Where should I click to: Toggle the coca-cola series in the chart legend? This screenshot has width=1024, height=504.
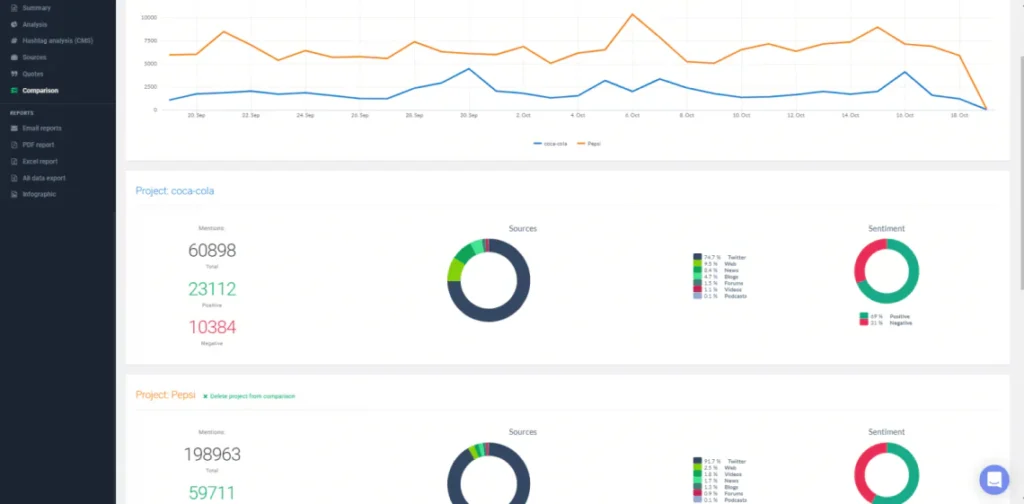pos(553,143)
